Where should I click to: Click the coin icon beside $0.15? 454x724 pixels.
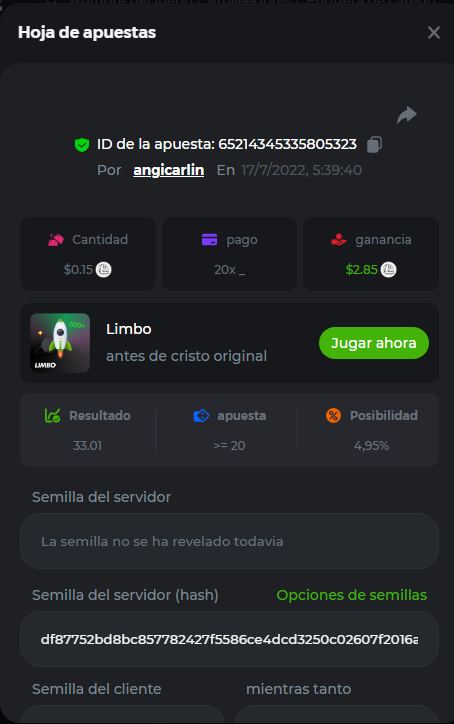103,269
